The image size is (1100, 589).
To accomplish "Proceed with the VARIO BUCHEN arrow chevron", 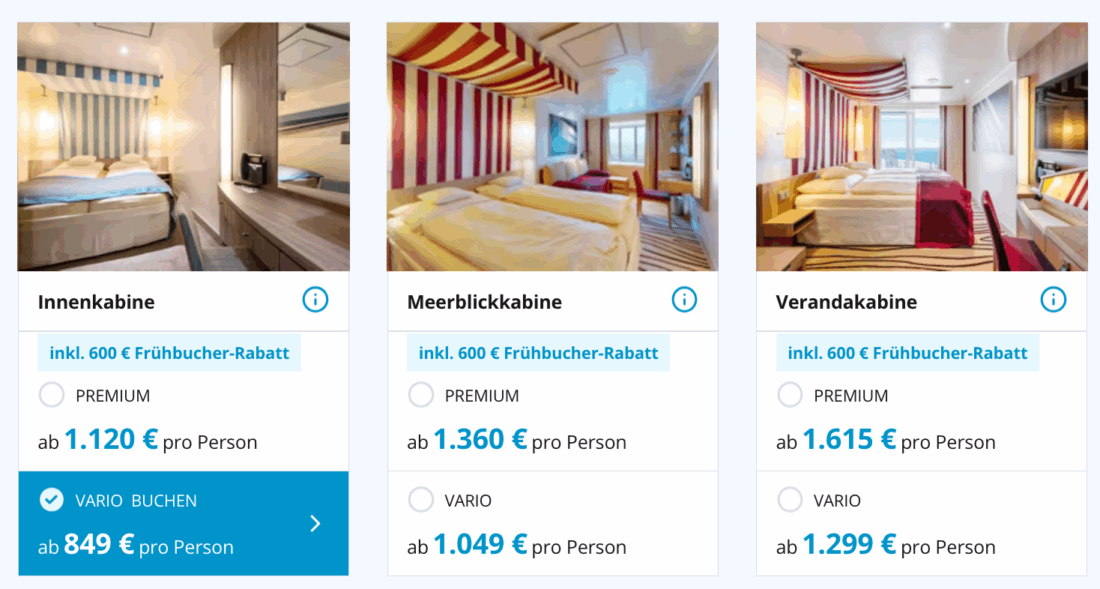I will click(315, 523).
